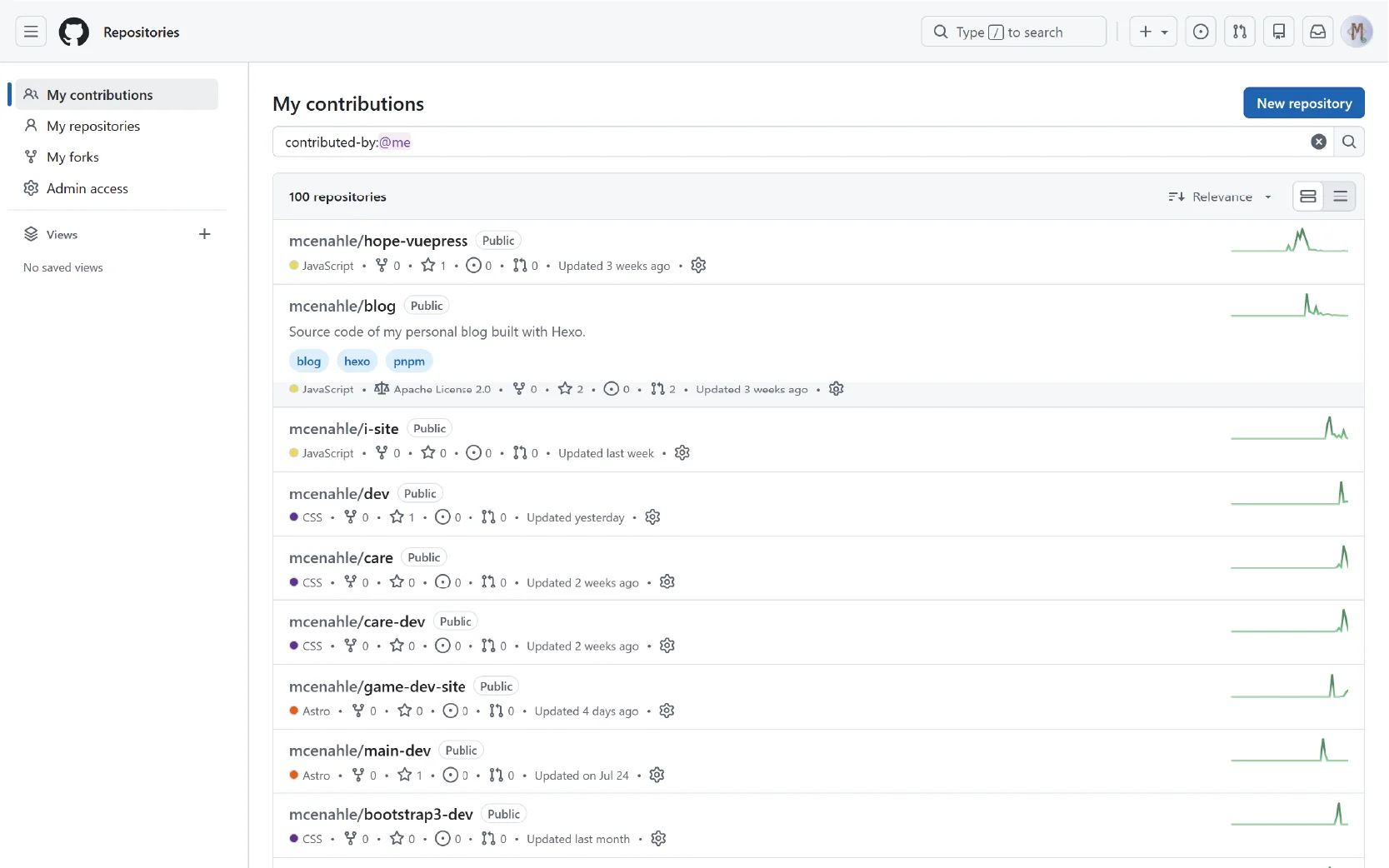1389x868 pixels.
Task: Open pull requests icon in header
Action: pos(1240,32)
